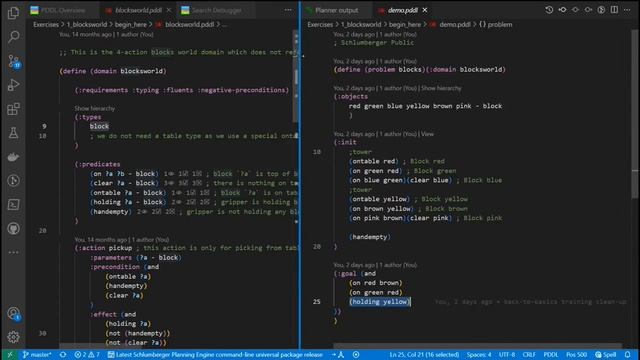Viewport: 640px width, 360px height.
Task: Change encoding via UTF-8 status item
Action: point(507,355)
